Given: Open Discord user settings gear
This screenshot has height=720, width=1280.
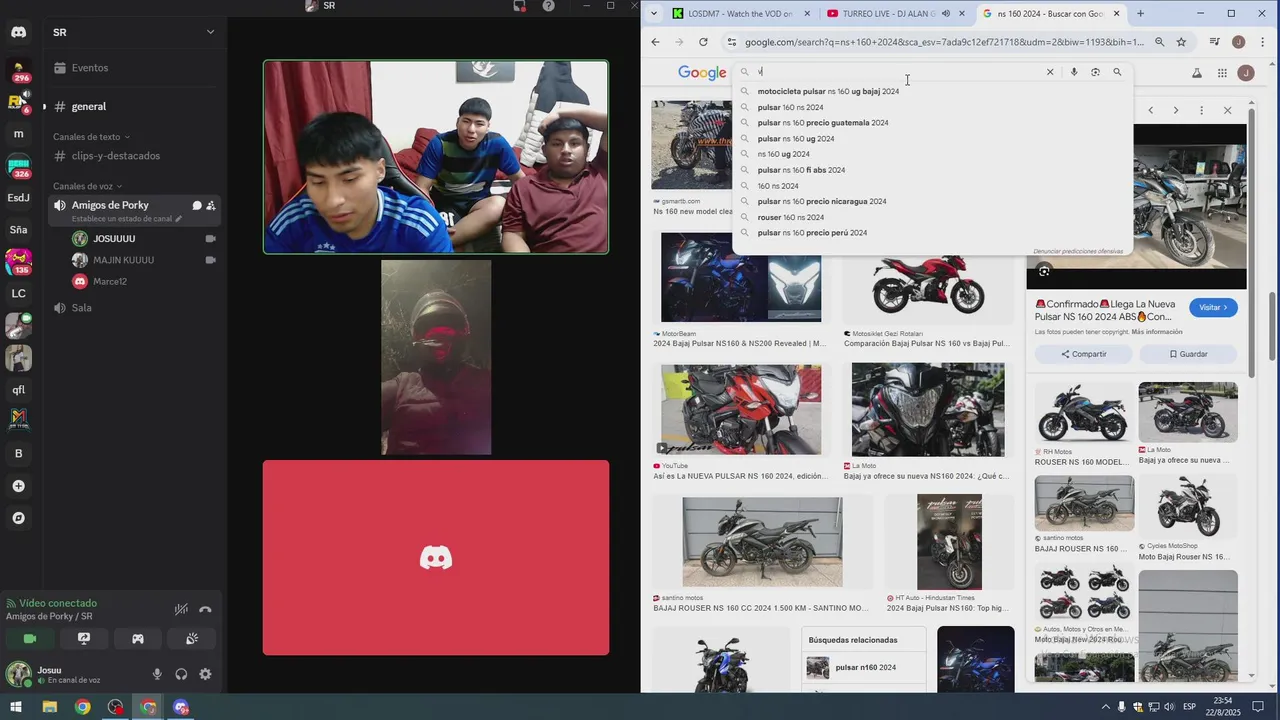Looking at the screenshot, I should [x=205, y=675].
